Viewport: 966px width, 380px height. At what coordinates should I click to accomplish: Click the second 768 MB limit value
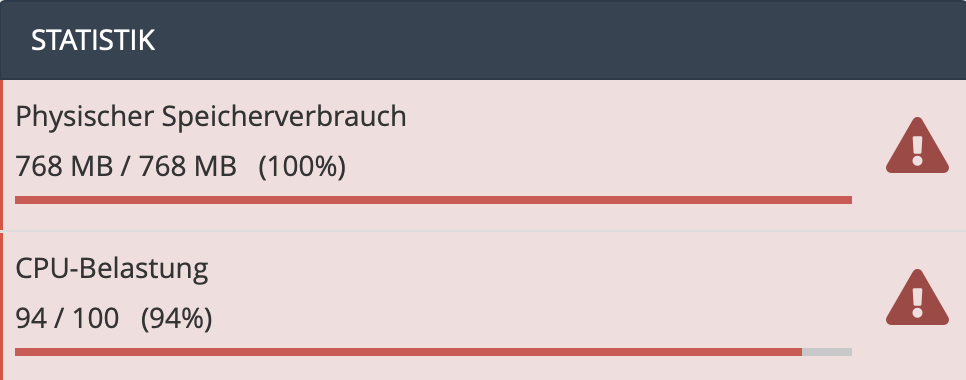coord(188,167)
